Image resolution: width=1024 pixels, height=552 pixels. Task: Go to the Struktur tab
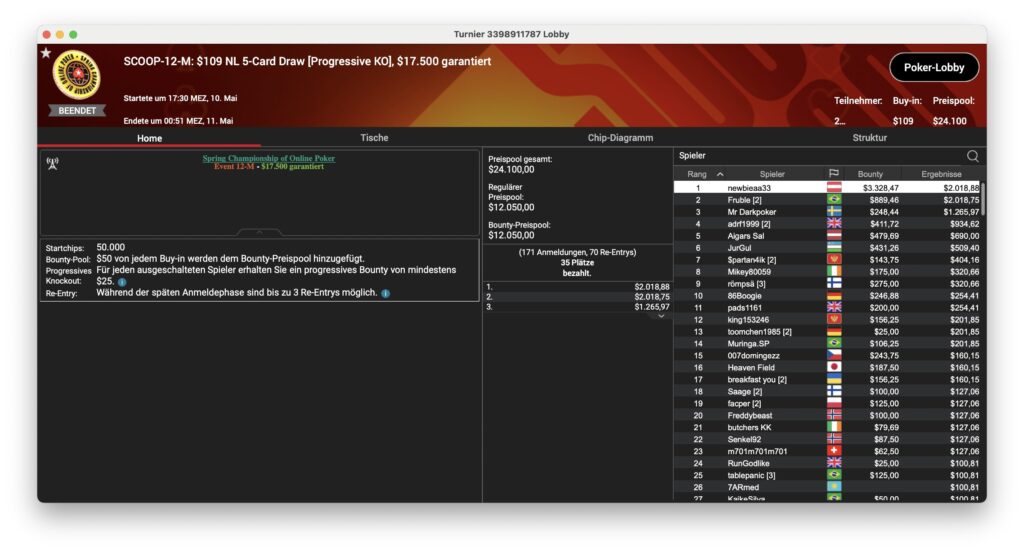point(868,138)
